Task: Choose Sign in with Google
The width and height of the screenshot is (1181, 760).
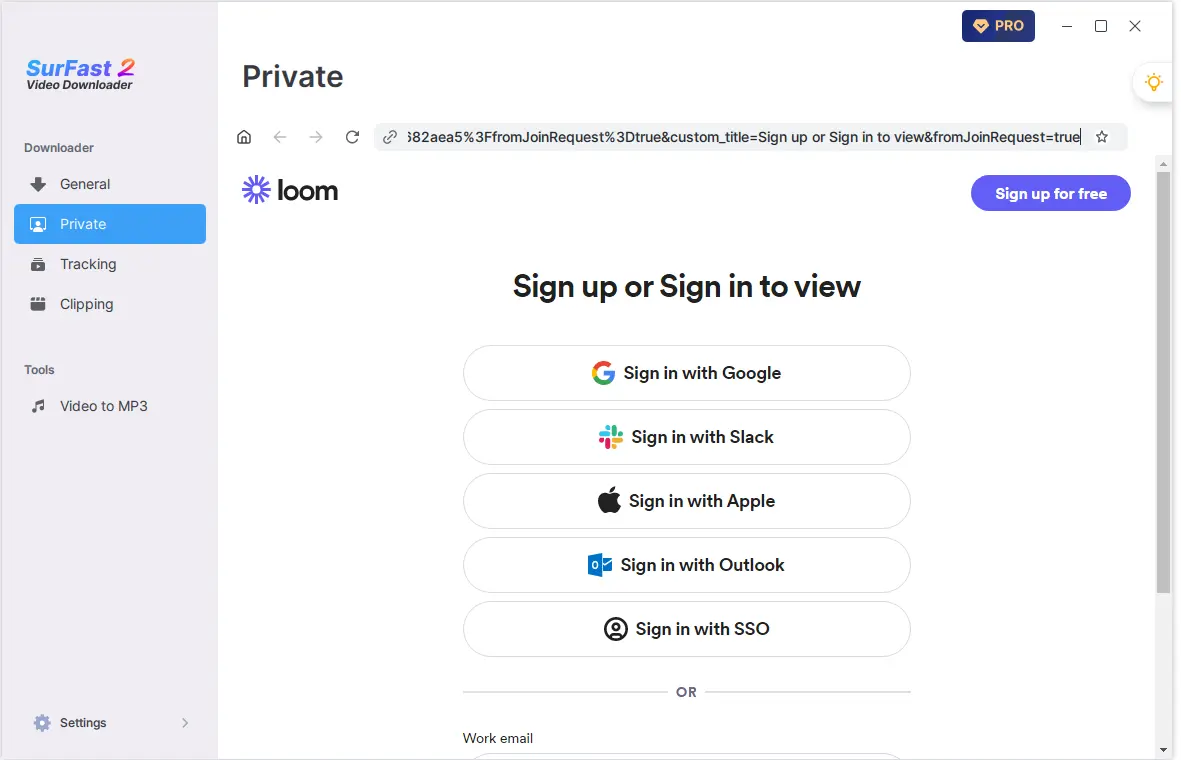Action: (x=687, y=374)
